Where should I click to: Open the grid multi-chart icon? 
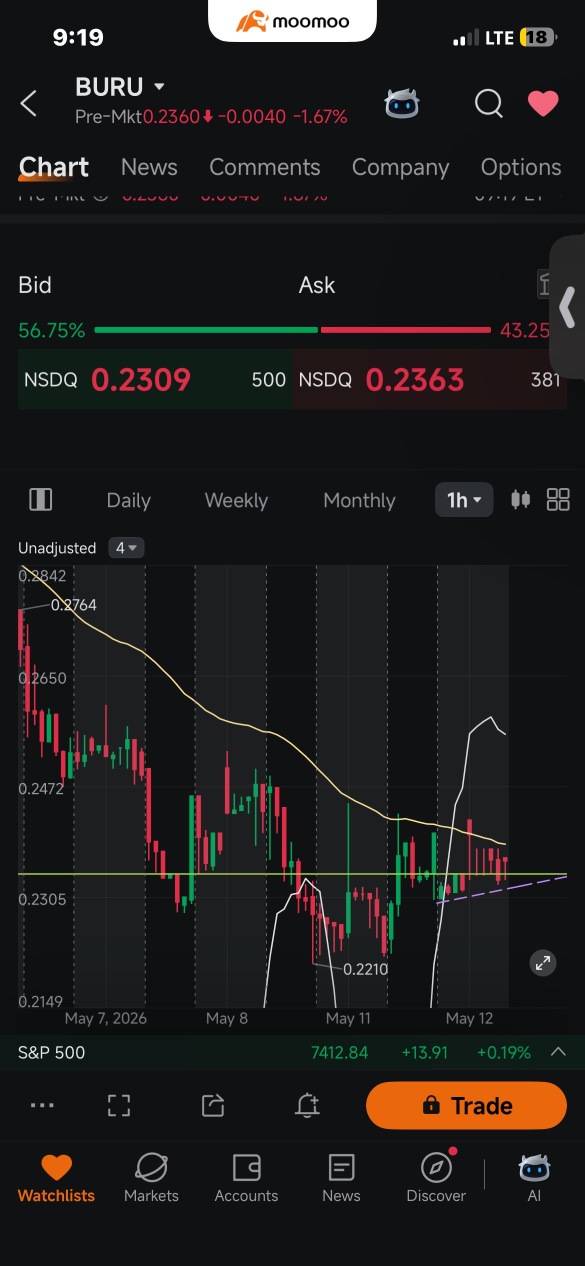[x=558, y=500]
